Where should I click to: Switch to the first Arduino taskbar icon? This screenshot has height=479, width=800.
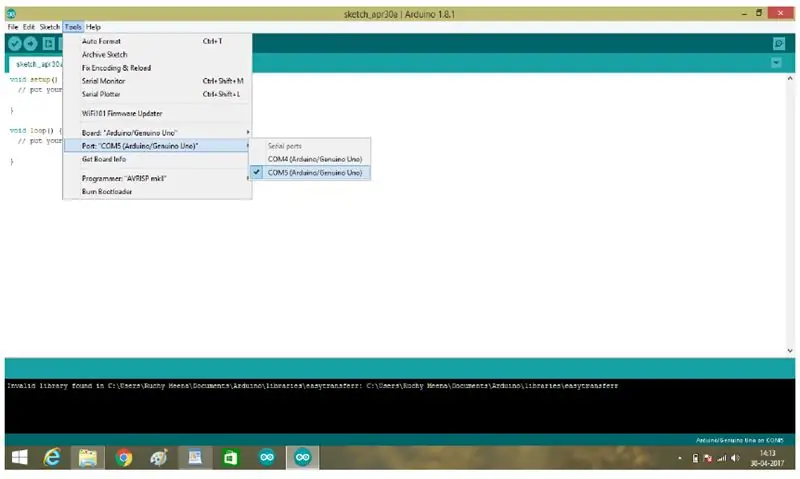click(x=267, y=458)
